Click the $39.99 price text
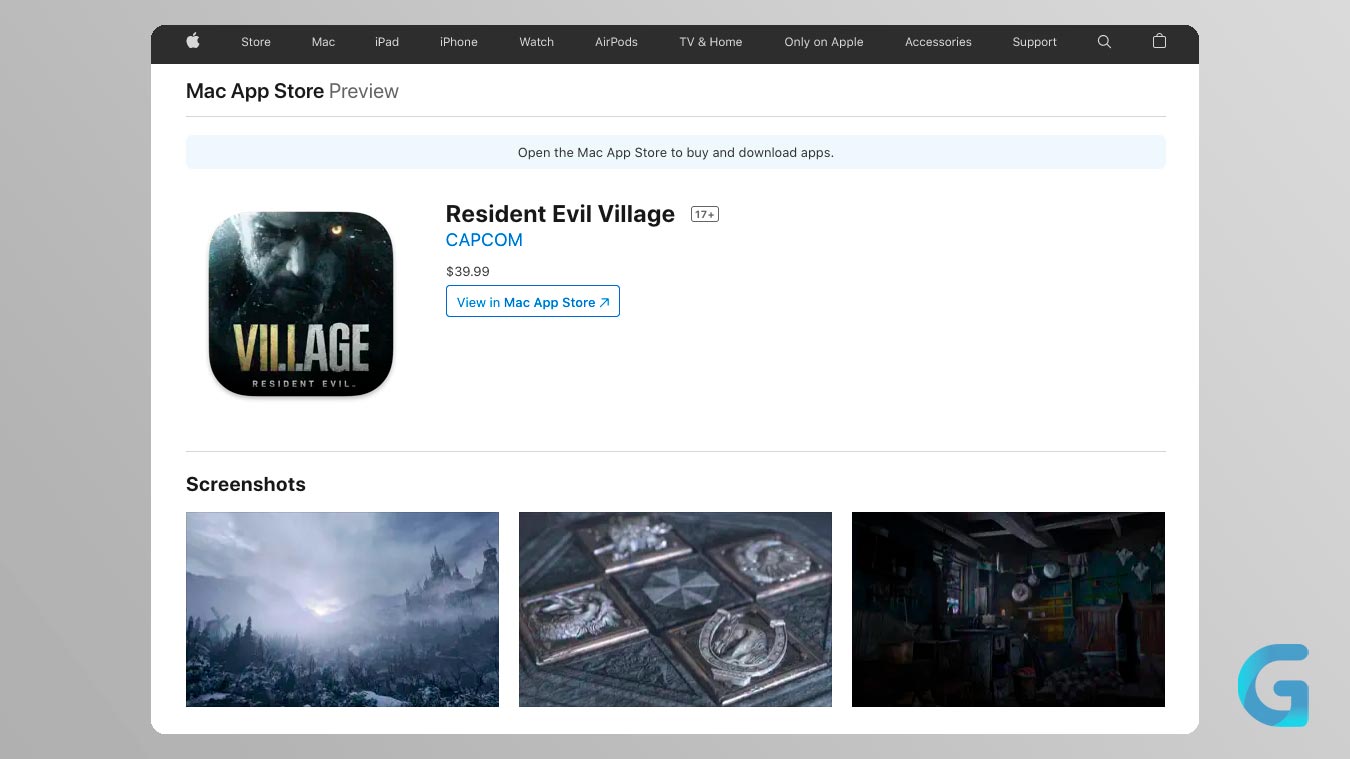Screen dimensions: 1350x759 click(x=468, y=271)
